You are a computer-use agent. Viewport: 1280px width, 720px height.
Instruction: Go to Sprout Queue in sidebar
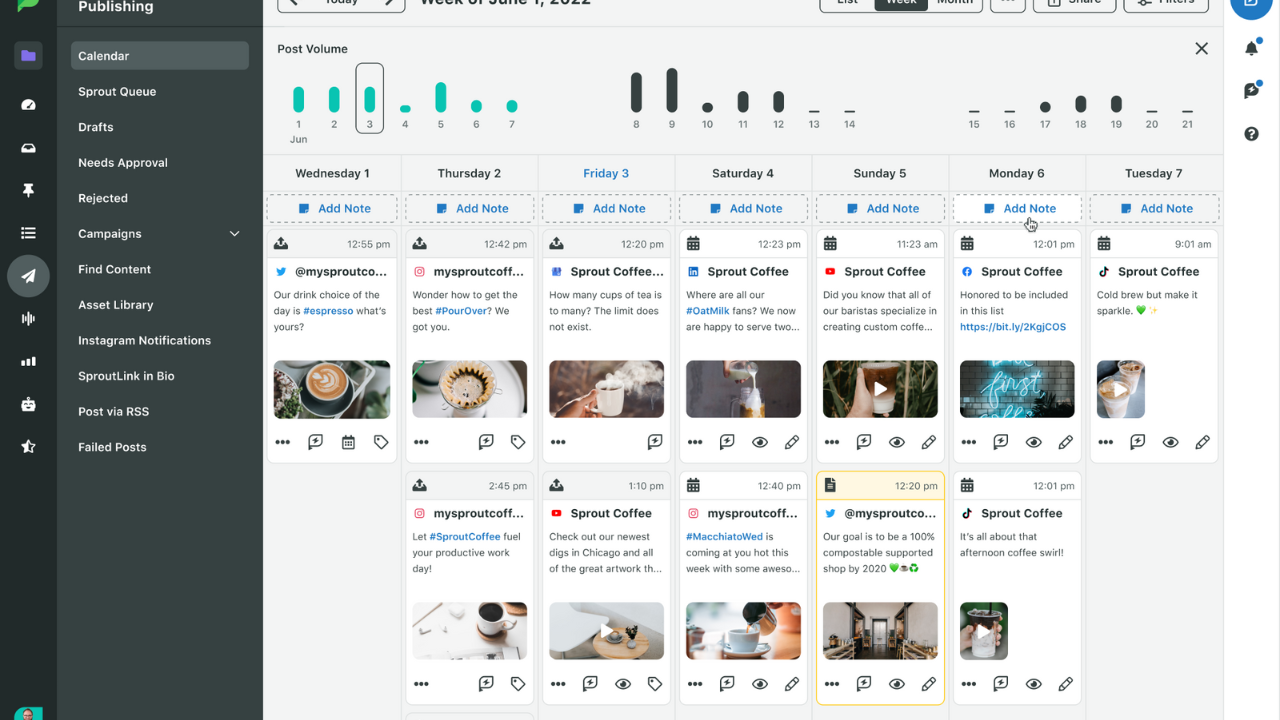coord(117,92)
